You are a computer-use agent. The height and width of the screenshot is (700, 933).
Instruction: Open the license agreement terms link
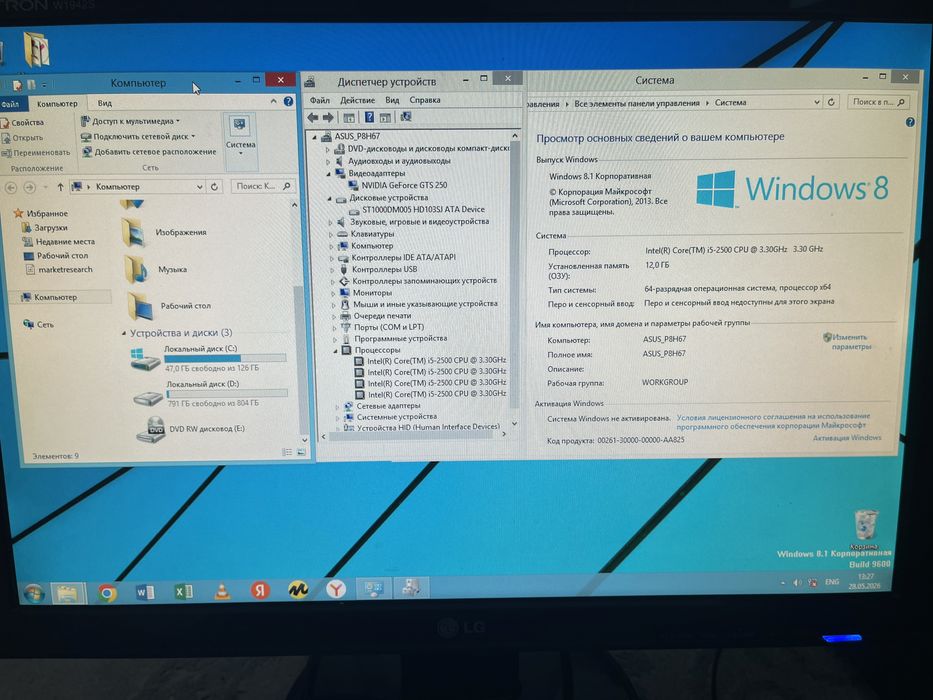[x=772, y=421]
